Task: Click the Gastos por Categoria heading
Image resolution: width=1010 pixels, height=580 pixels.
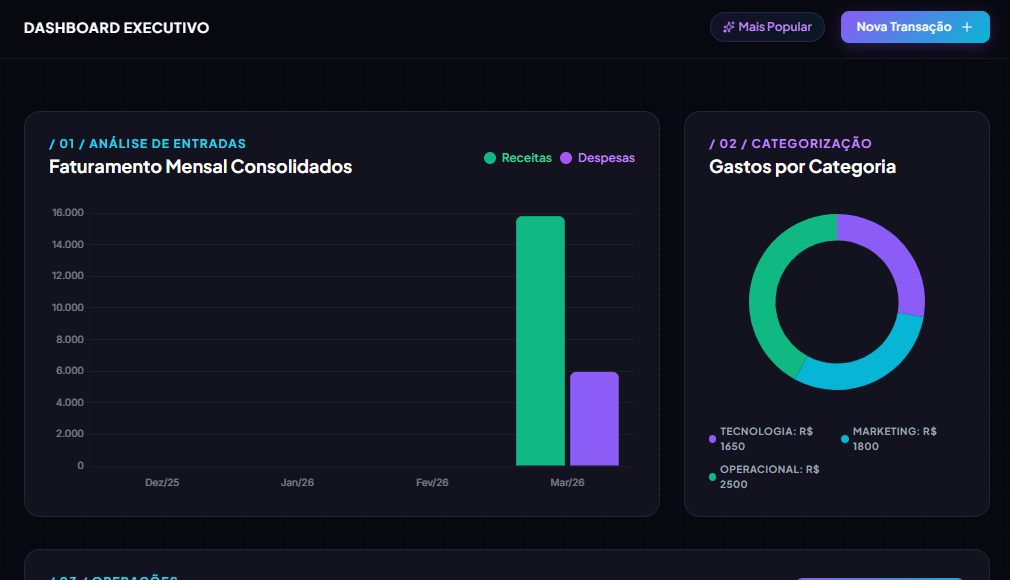Action: click(803, 167)
